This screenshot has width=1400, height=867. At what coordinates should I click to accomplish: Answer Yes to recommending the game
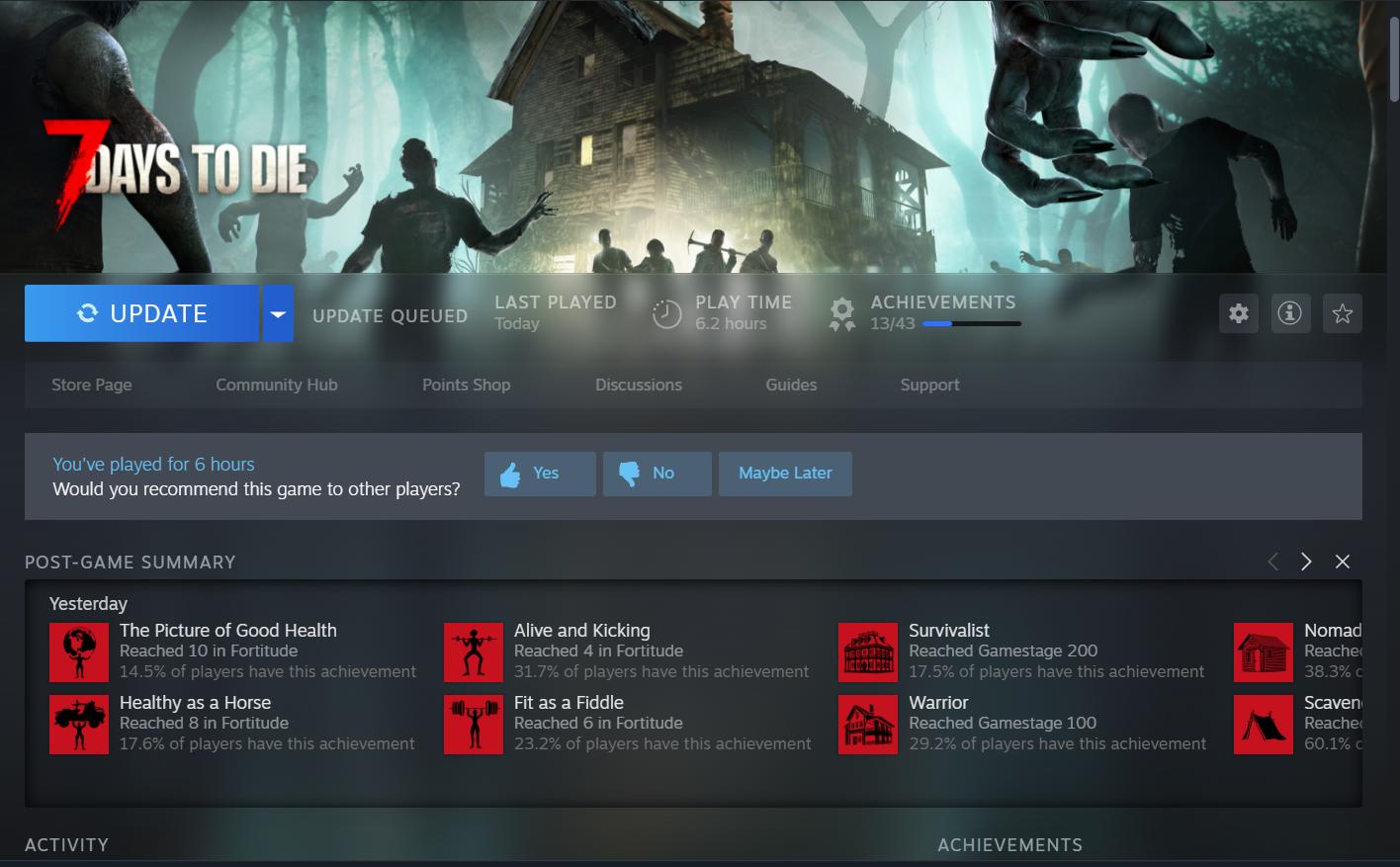tap(540, 473)
